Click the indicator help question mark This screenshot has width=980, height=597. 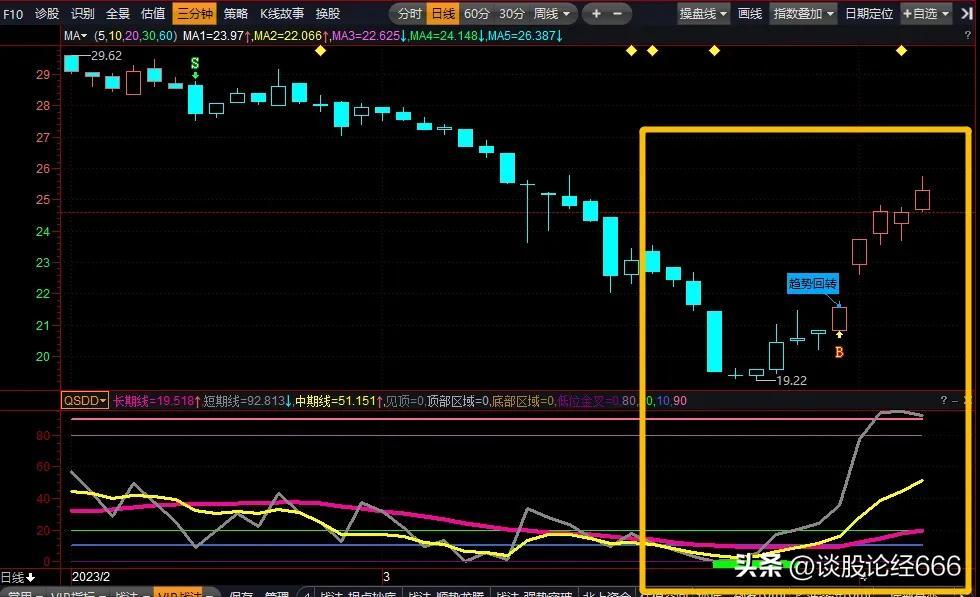(x=942, y=401)
